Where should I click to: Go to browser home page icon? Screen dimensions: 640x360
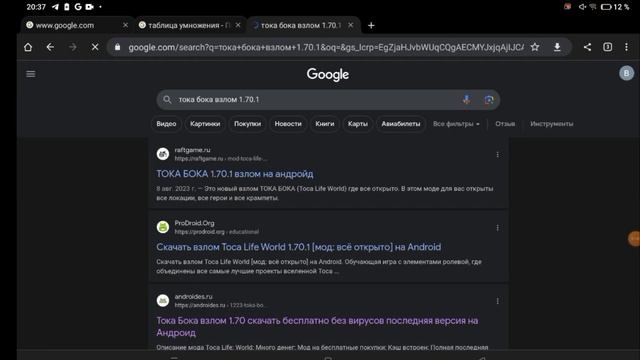(28, 47)
